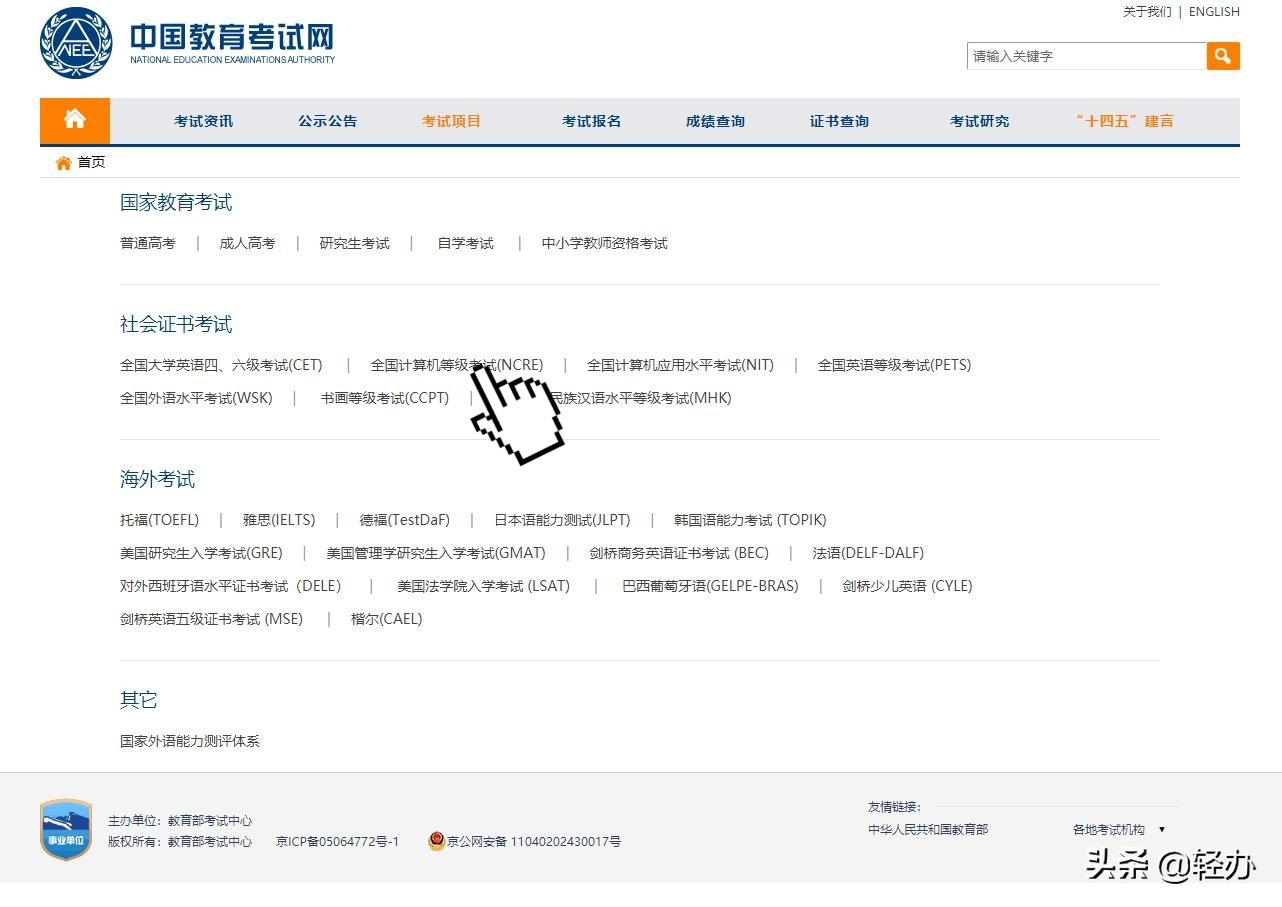The height and width of the screenshot is (907, 1282).
Task: Expand the 各地考试机构 dropdown
Action: point(1119,829)
